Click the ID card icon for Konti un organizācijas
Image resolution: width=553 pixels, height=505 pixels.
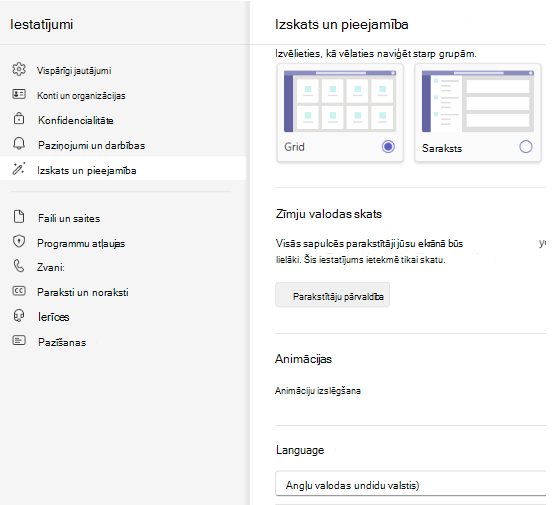tap(19, 94)
